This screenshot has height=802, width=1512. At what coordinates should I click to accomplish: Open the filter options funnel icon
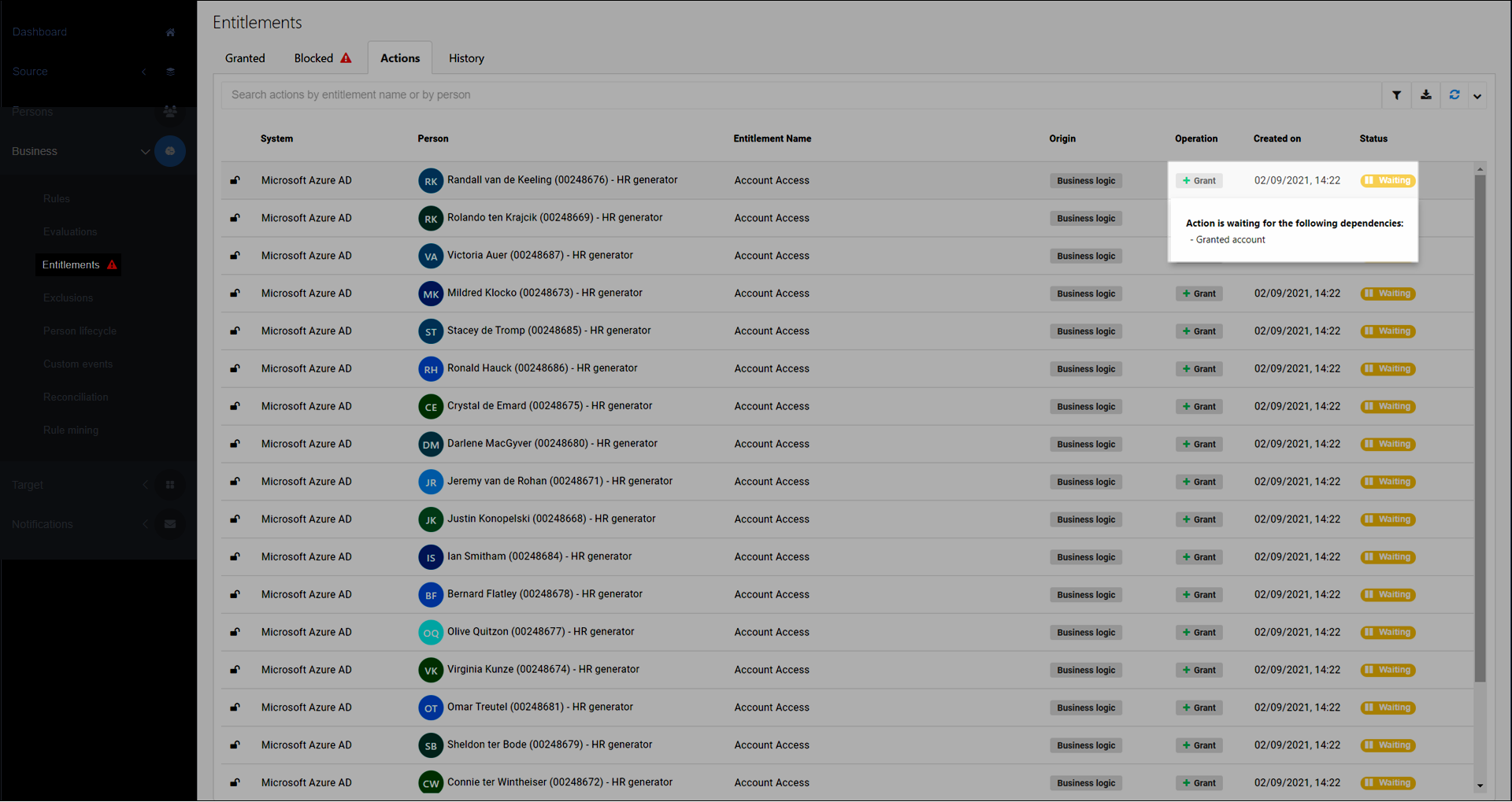point(1396,94)
